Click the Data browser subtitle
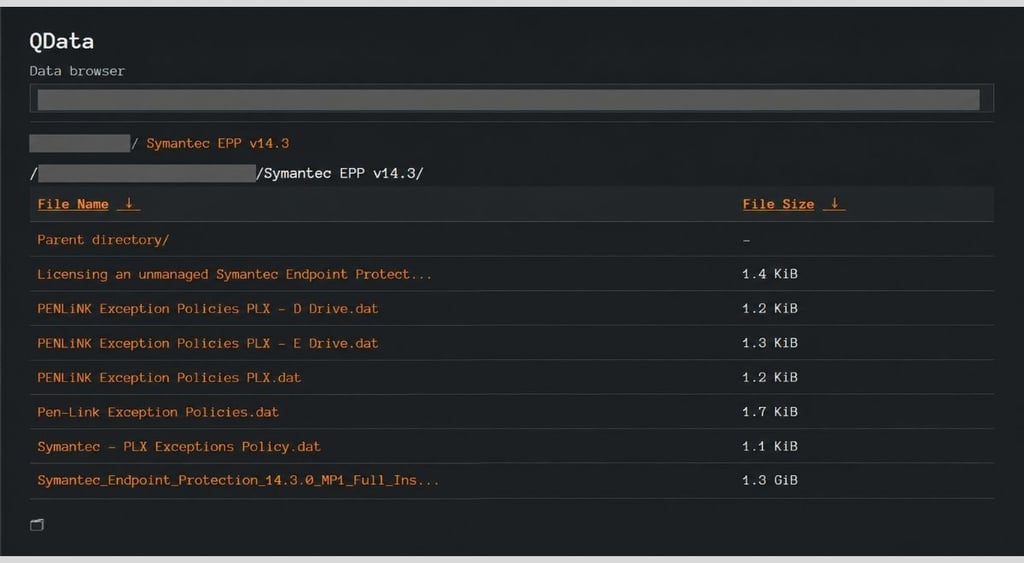 coord(77,71)
